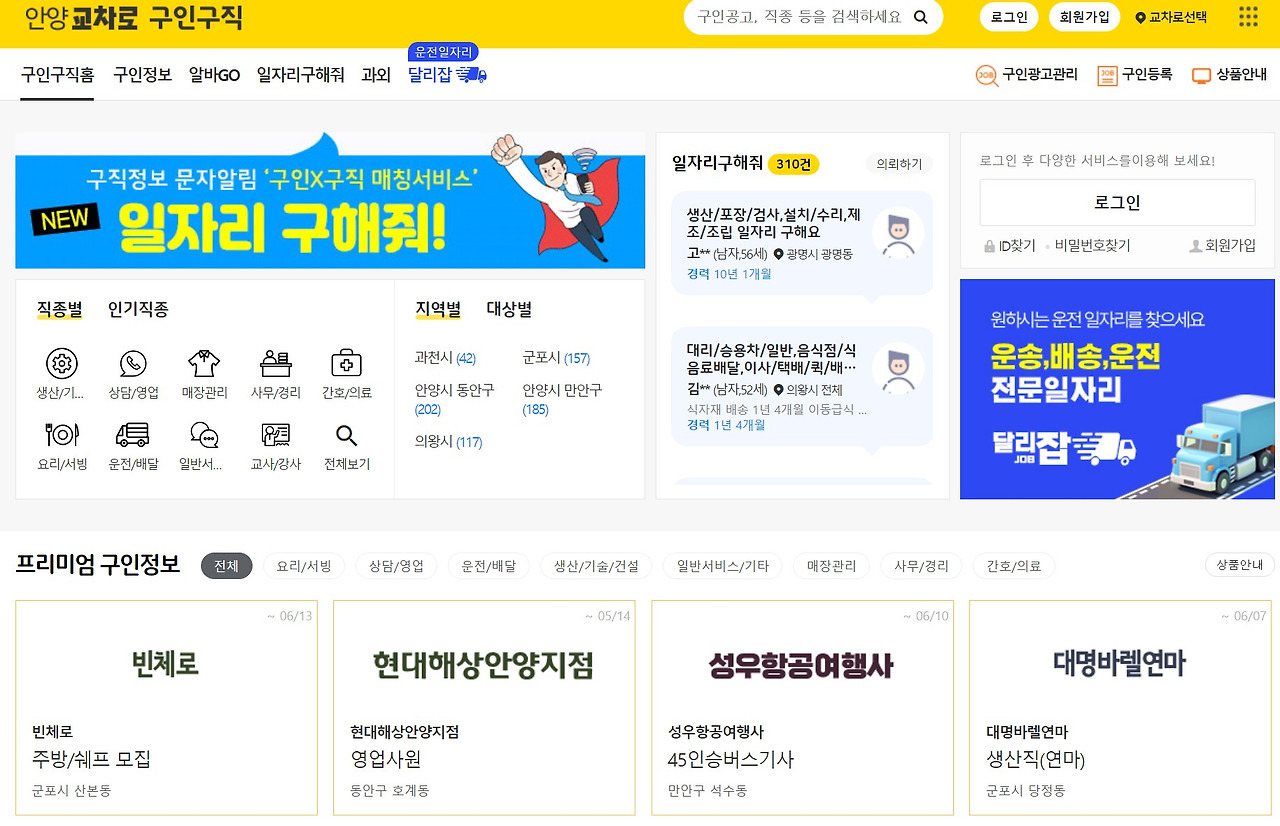Open the 구인정보 menu

pos(142,75)
